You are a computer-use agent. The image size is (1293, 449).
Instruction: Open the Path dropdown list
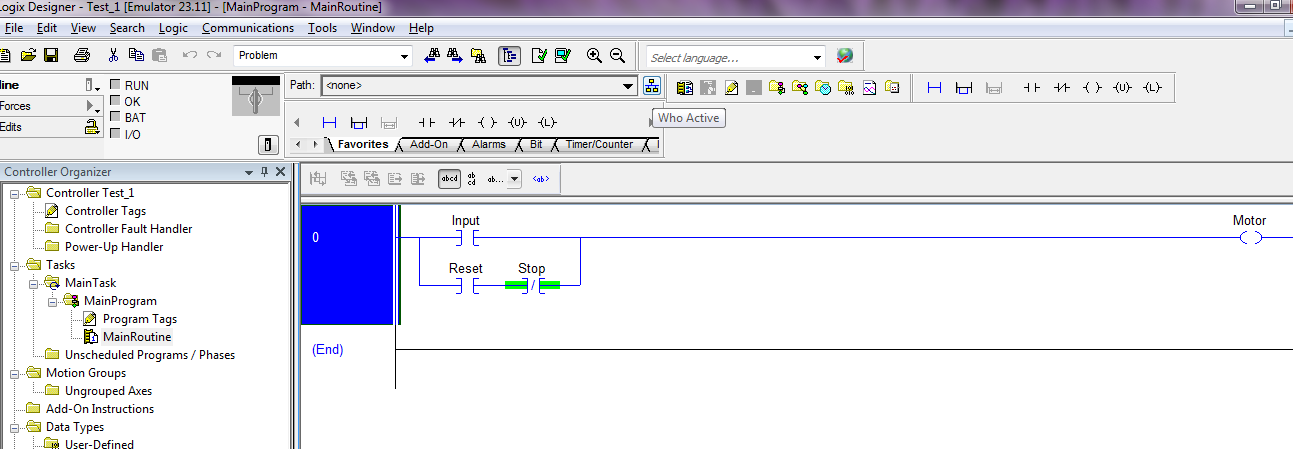(628, 86)
